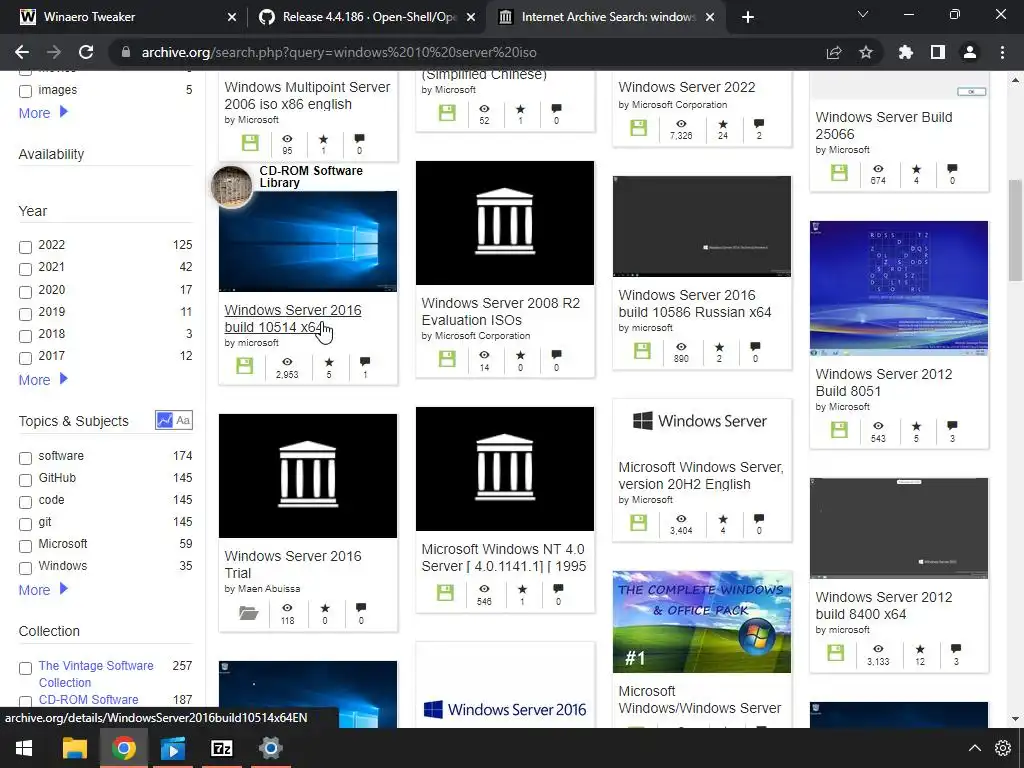The height and width of the screenshot is (768, 1024).
Task: Show hidden system tray icons
Action: click(x=974, y=748)
